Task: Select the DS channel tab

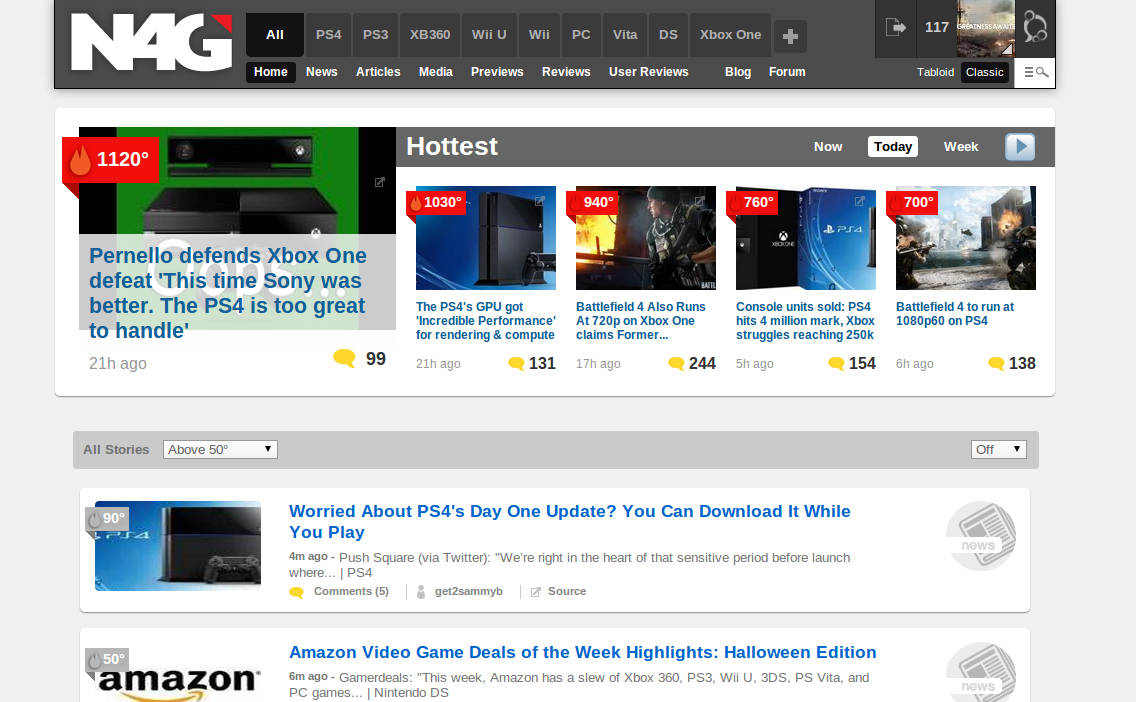Action: [x=668, y=35]
